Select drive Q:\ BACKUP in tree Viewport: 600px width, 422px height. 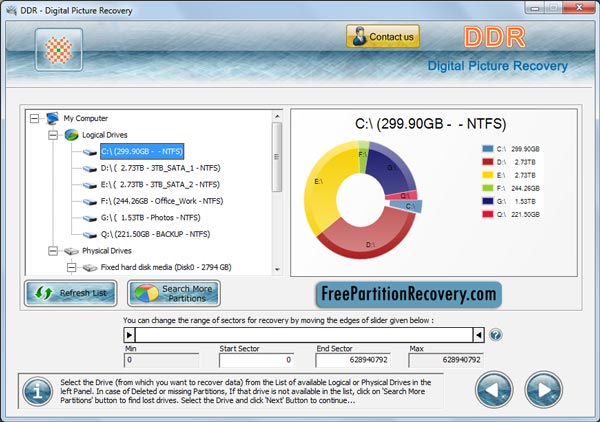155,234
